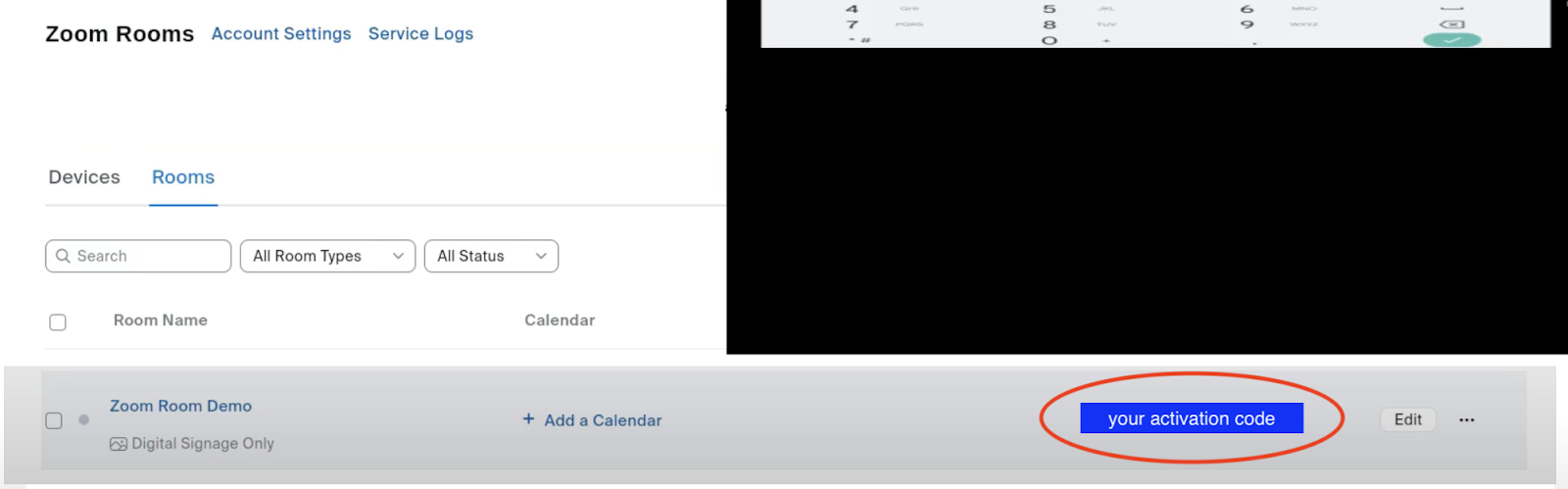Viewport: 1568px width, 489px height.
Task: Select the Rooms tab
Action: [x=183, y=177]
